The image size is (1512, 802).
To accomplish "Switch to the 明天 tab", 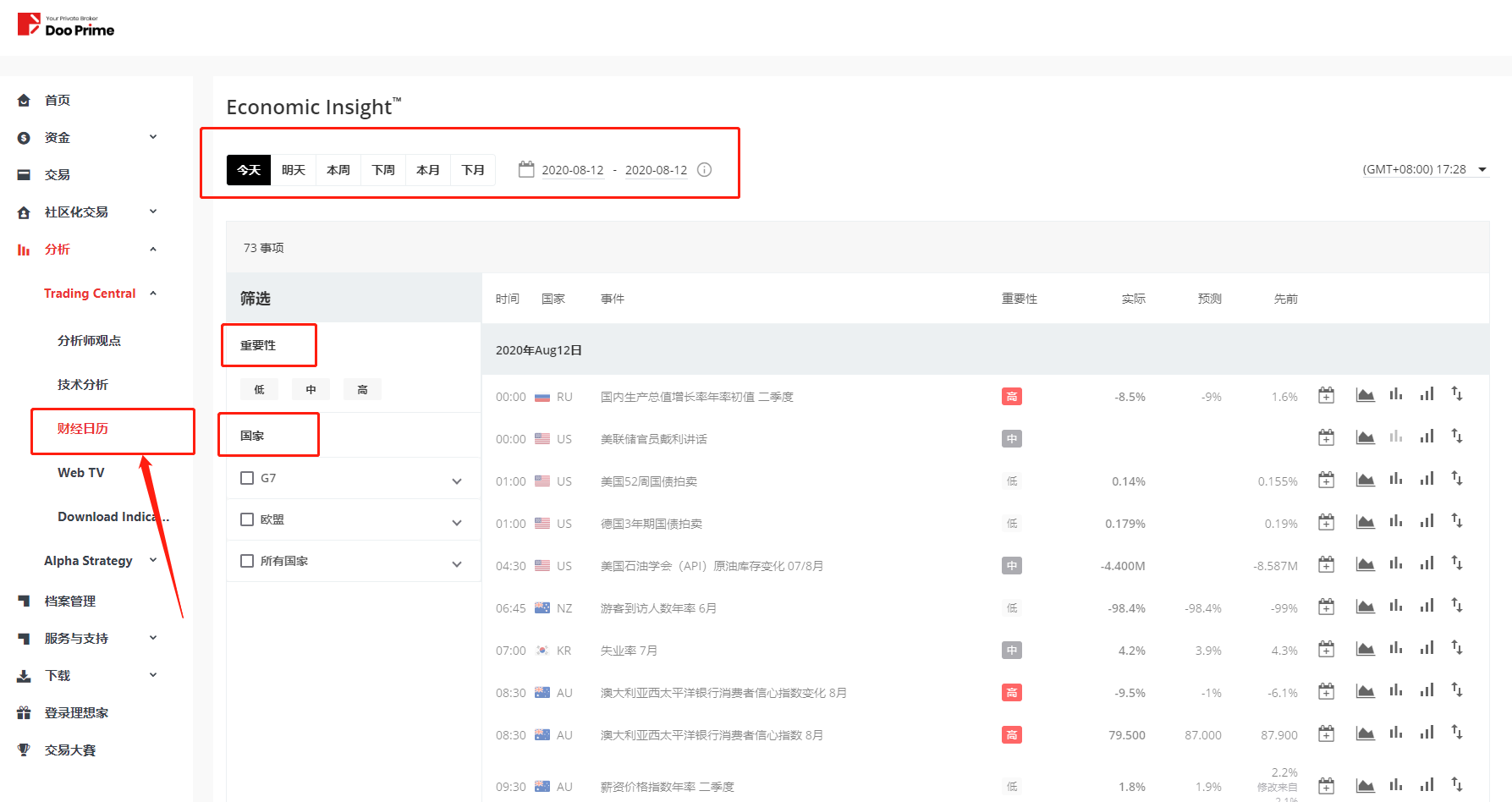I will pyautogui.click(x=294, y=169).
